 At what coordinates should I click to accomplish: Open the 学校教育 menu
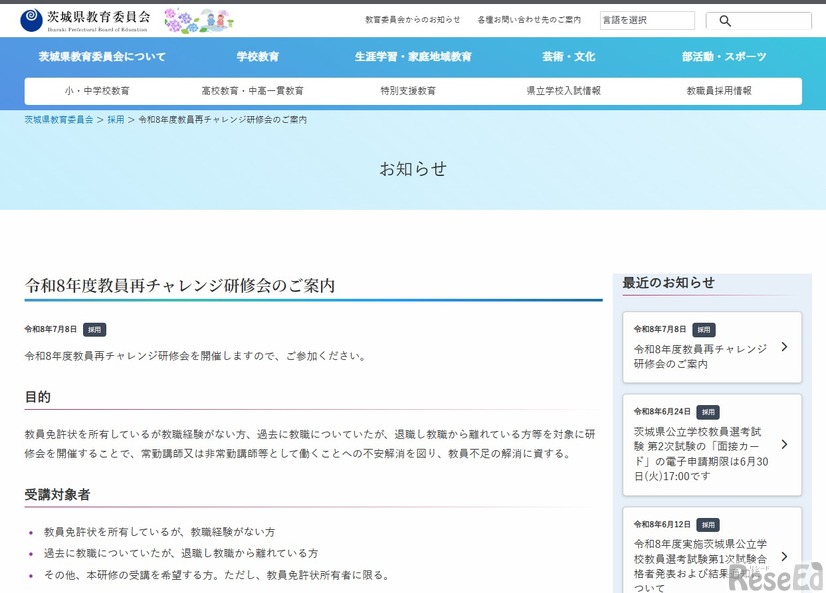pos(258,56)
